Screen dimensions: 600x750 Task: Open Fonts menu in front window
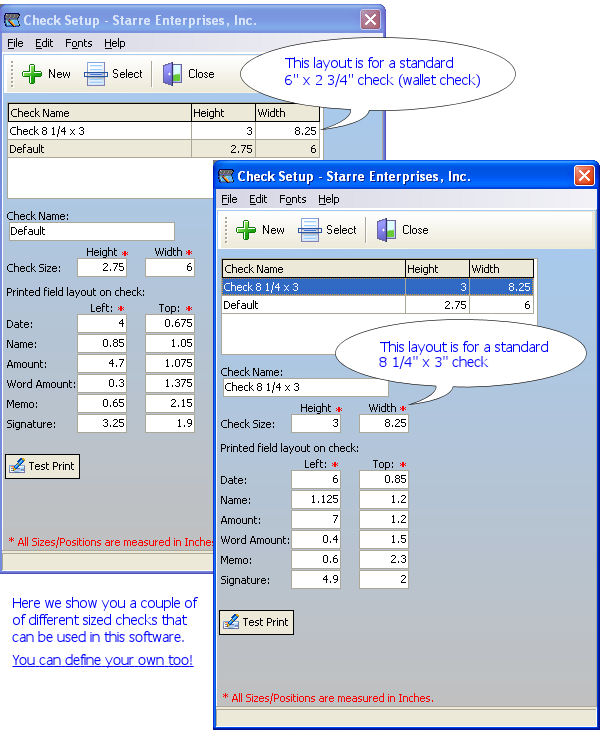click(292, 199)
